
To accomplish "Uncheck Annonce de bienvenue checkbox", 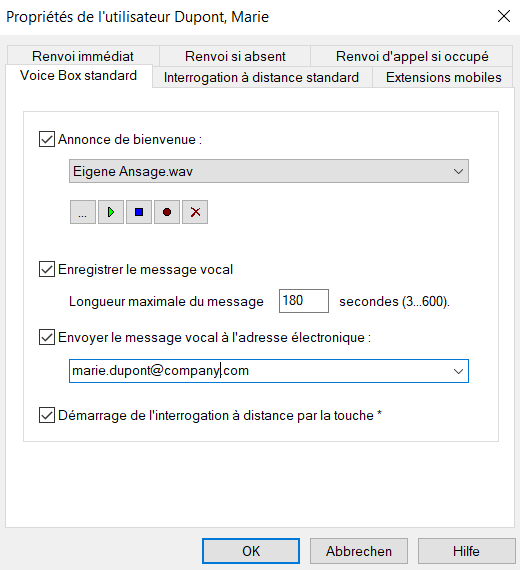I will [47, 139].
